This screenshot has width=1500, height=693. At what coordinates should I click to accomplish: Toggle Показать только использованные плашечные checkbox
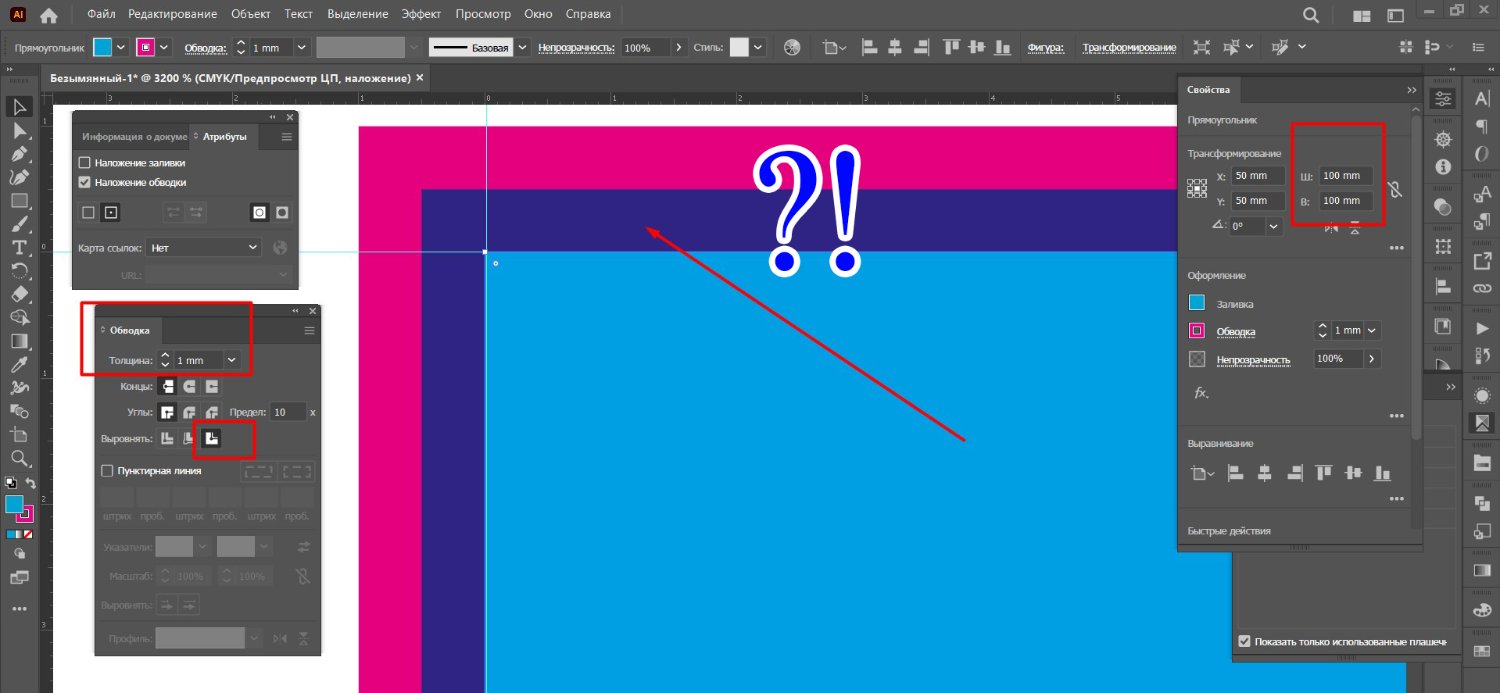tap(1245, 641)
